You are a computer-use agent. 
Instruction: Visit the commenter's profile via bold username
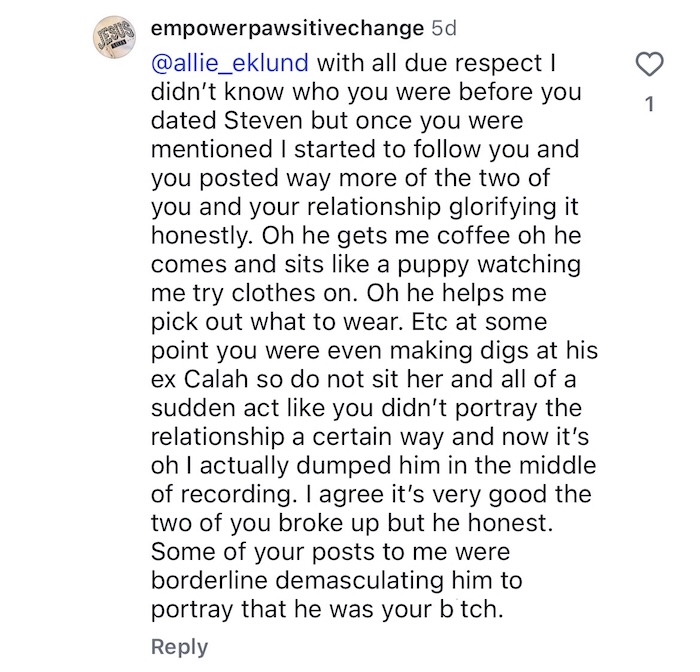click(288, 29)
